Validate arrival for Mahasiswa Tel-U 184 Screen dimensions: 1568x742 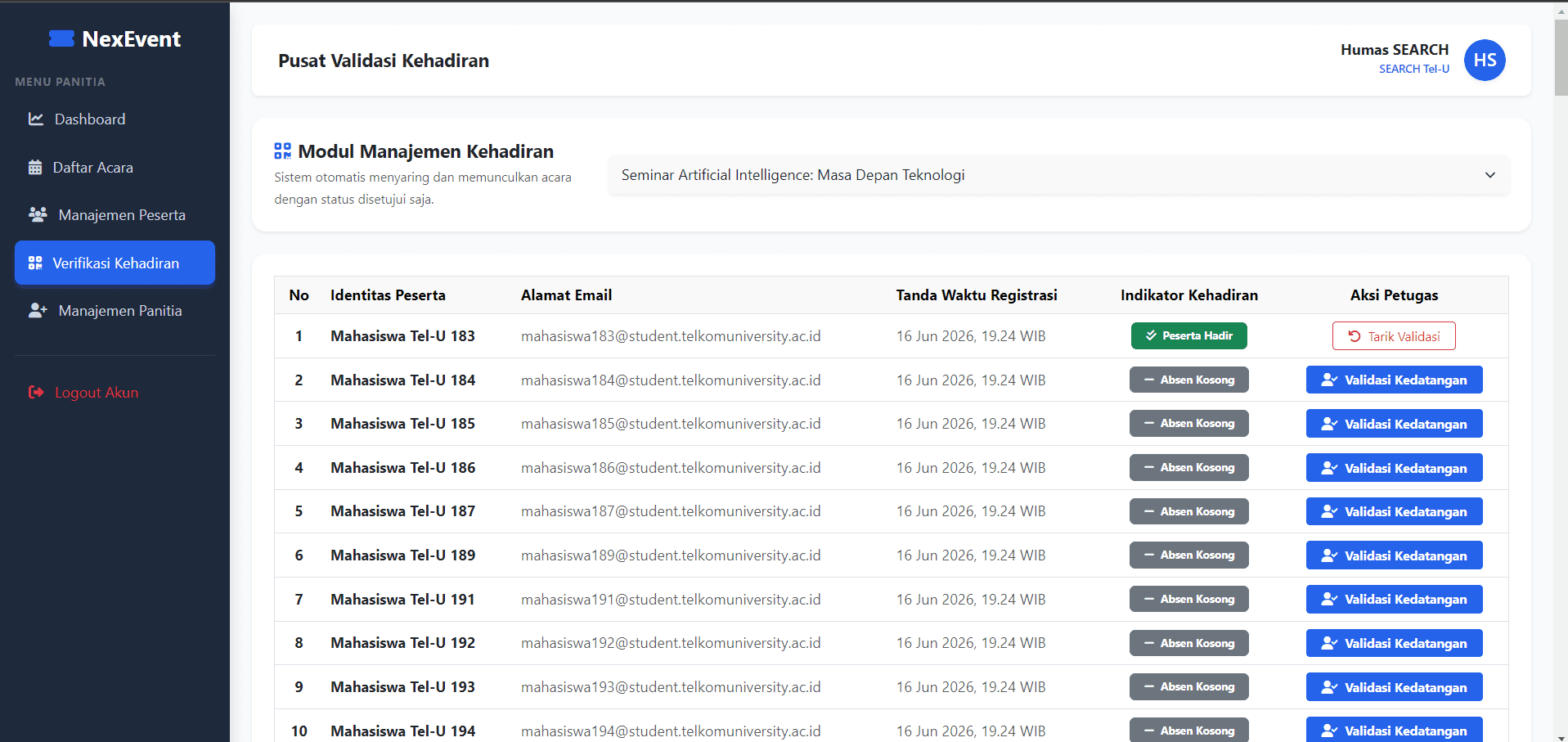click(x=1394, y=380)
